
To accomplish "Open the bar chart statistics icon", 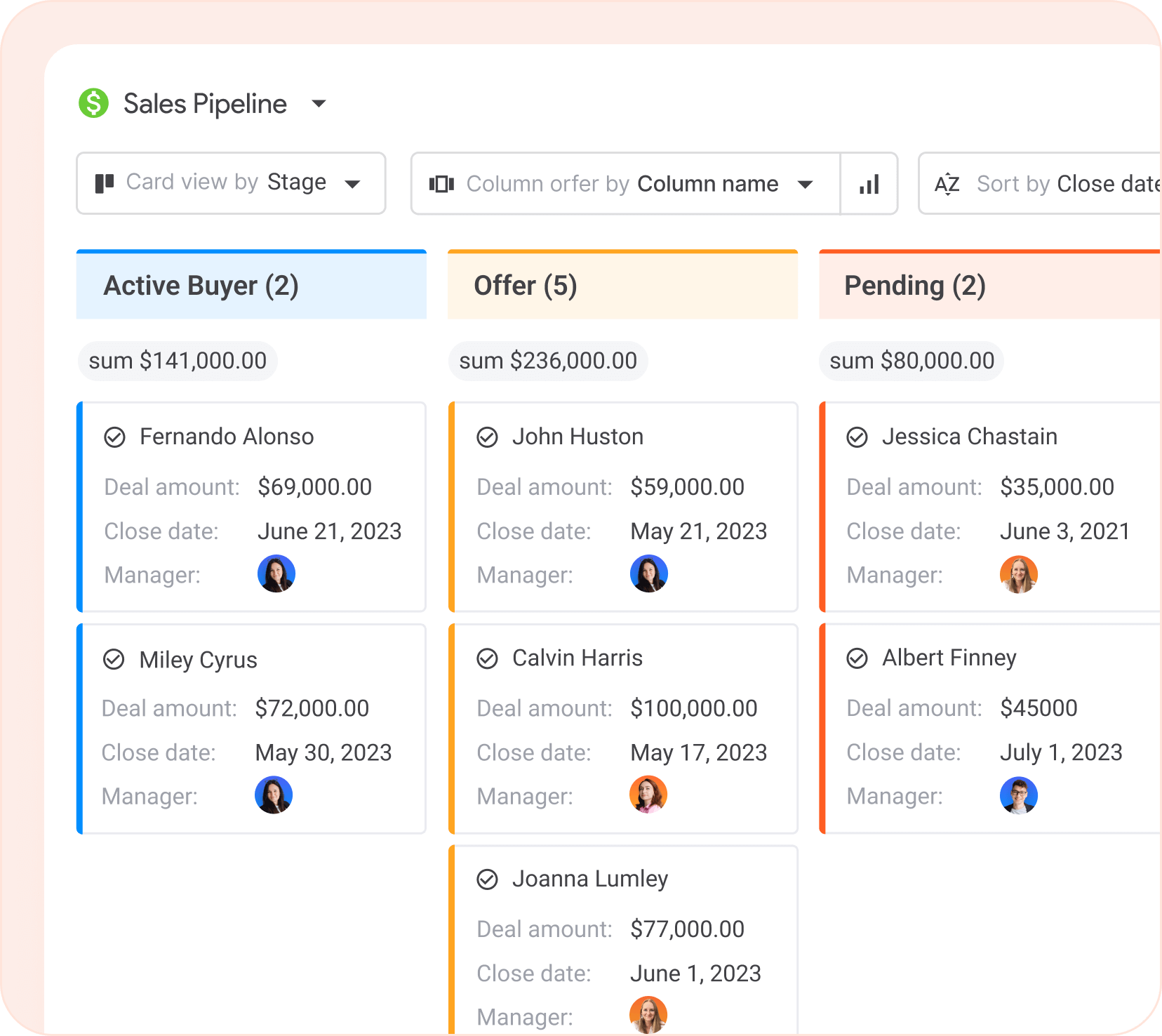I will pos(869,183).
